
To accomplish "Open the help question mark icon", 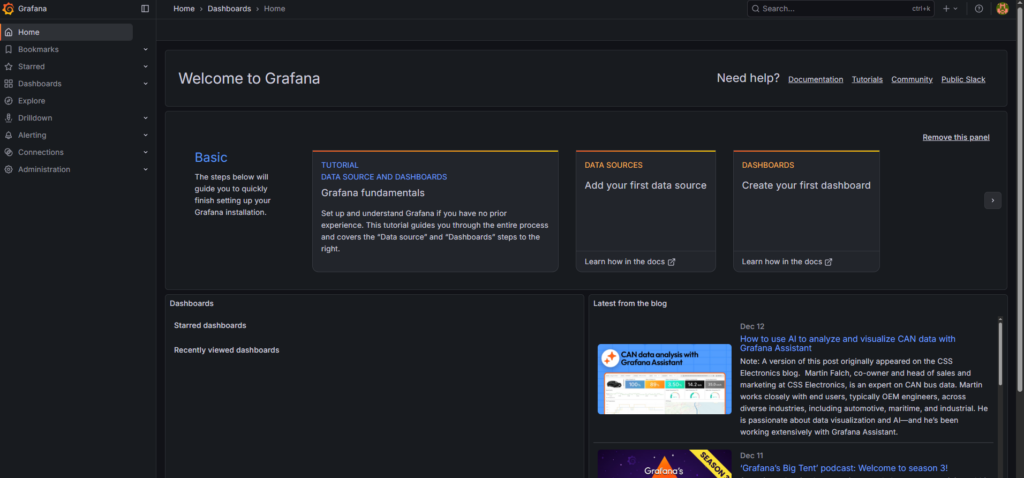I will pyautogui.click(x=979, y=8).
